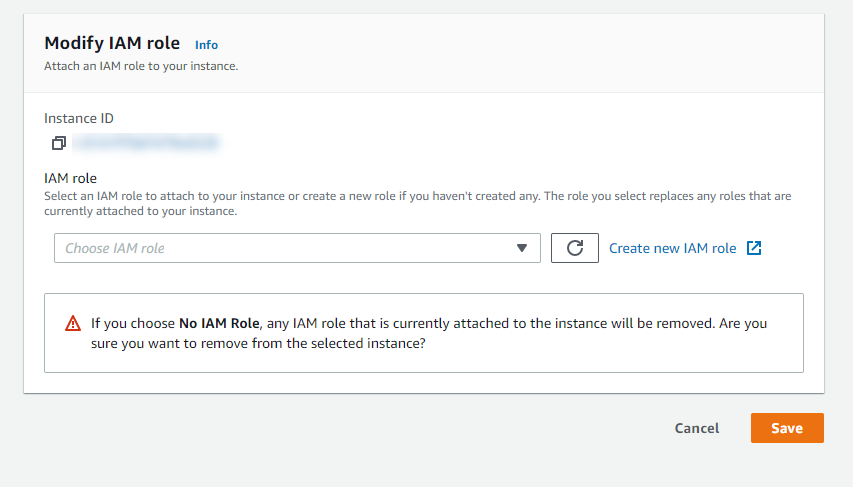Copy the instance ID with copy icon

tap(59, 143)
